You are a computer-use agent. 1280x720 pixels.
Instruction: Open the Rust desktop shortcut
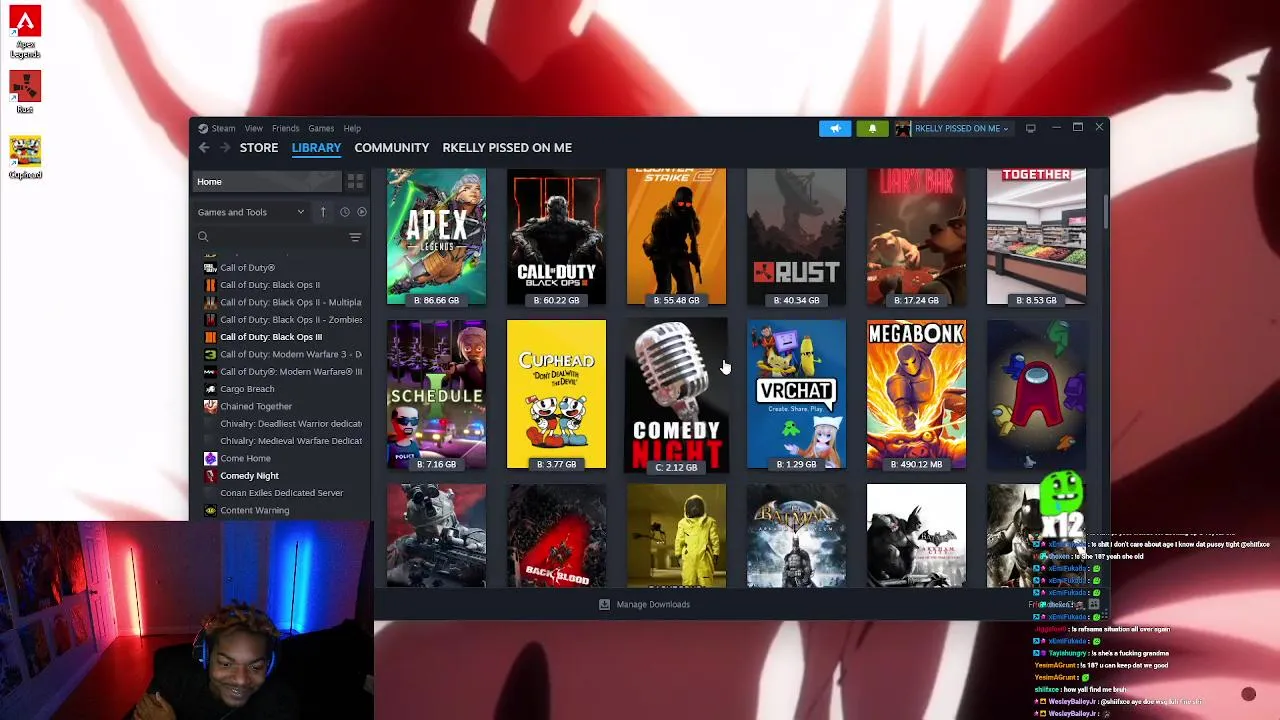tap(25, 92)
